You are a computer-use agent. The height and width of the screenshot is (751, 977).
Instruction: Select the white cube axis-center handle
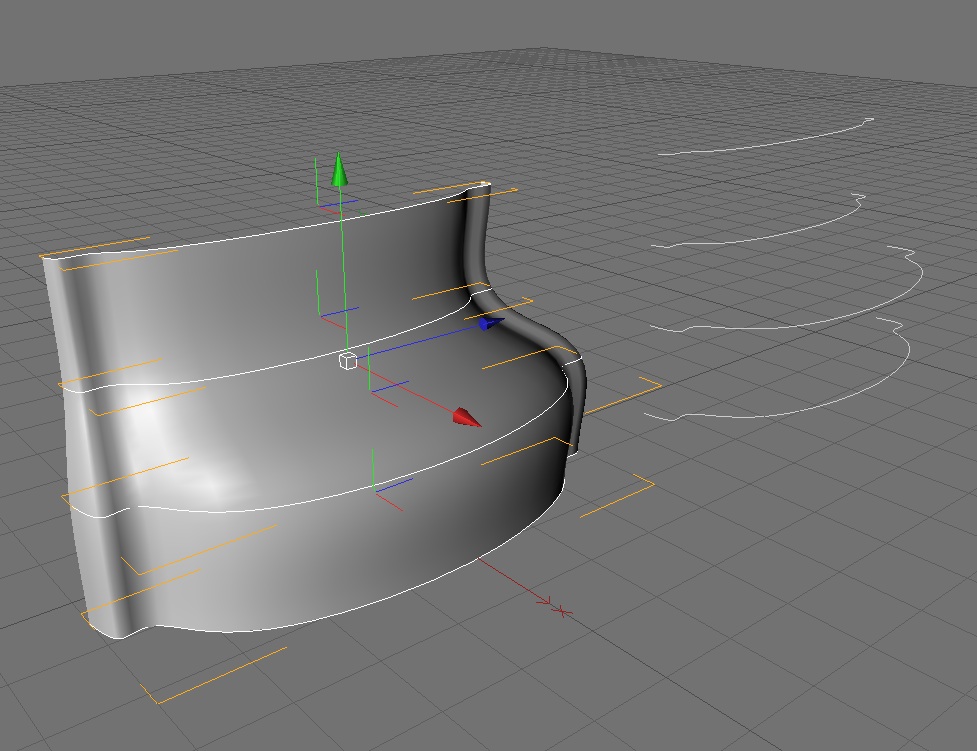pos(348,360)
